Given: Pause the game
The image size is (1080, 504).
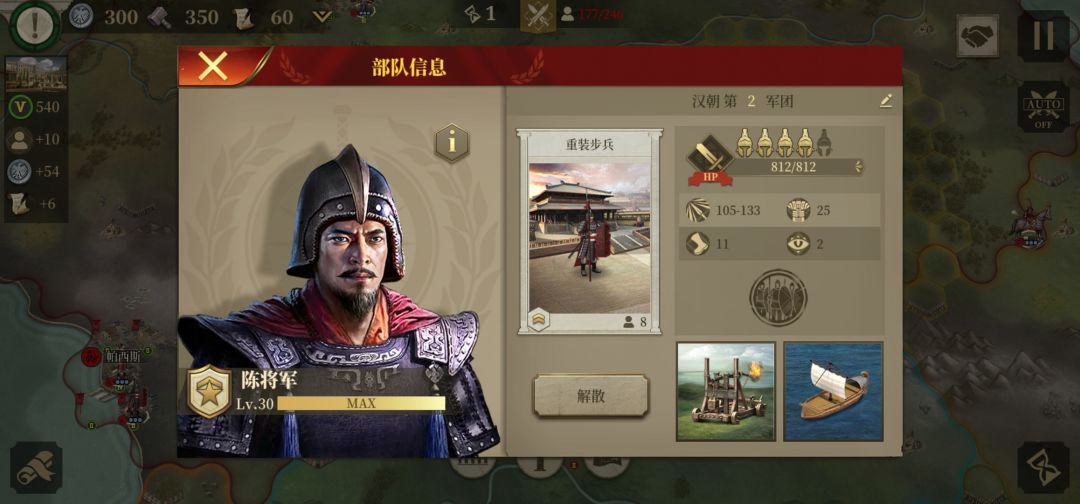Looking at the screenshot, I should tap(1043, 36).
